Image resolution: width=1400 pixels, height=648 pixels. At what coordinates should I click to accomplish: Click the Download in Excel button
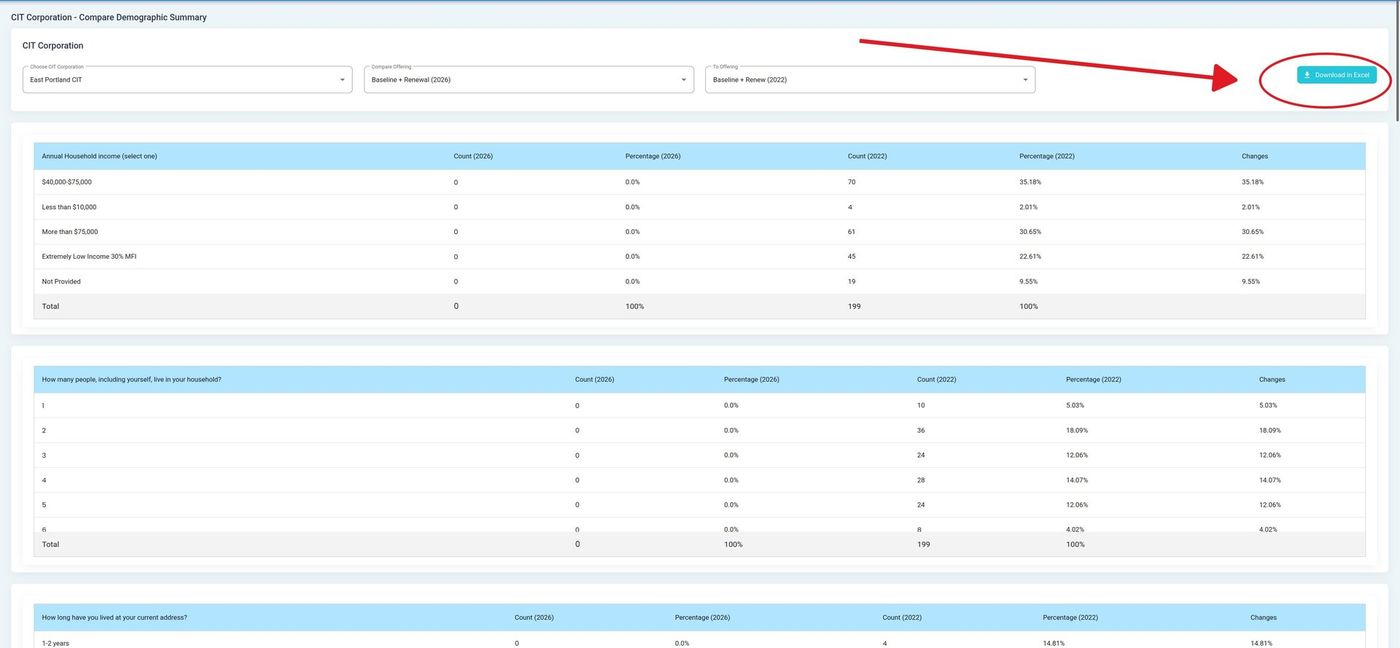(x=1336, y=75)
